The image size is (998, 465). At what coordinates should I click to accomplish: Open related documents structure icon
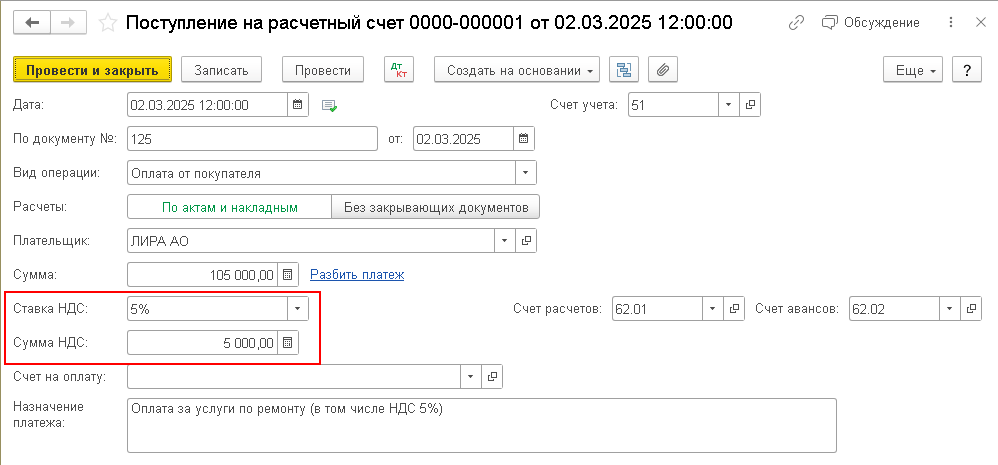(x=624, y=70)
